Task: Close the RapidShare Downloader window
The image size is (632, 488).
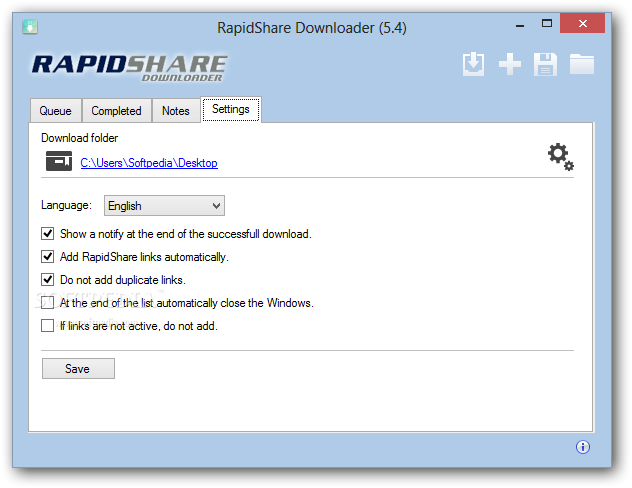Action: tap(582, 23)
